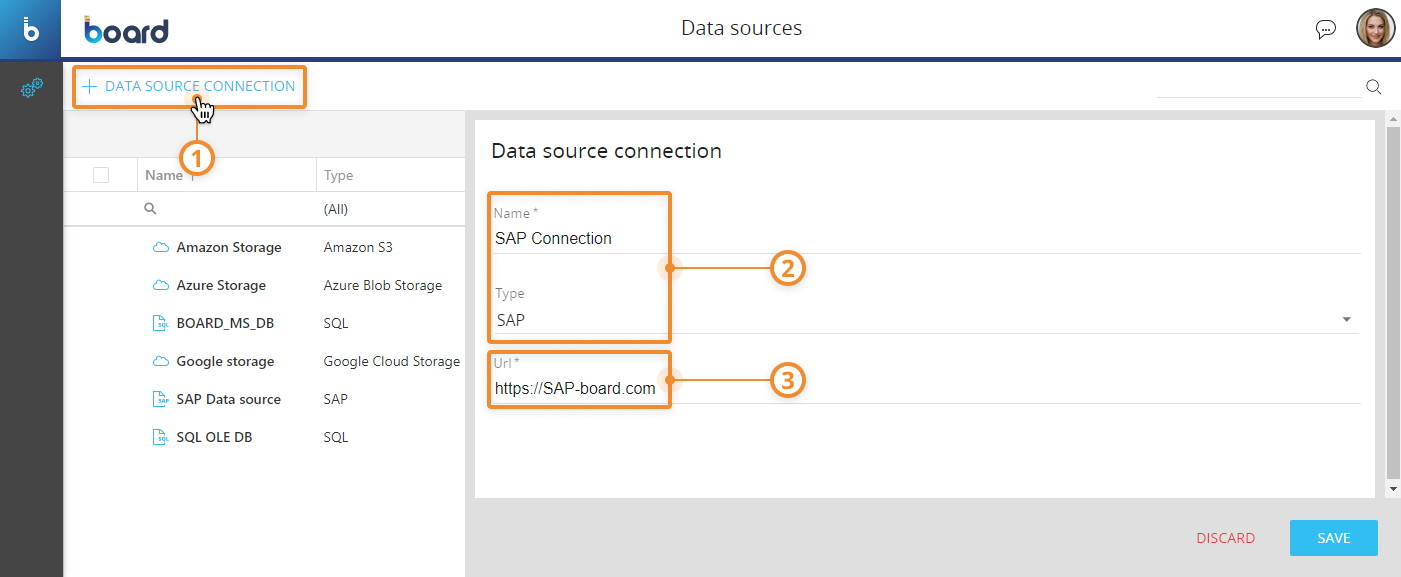The width and height of the screenshot is (1401, 577).
Task: Click the BOARD_MS_DB SQL file icon
Action: [160, 323]
